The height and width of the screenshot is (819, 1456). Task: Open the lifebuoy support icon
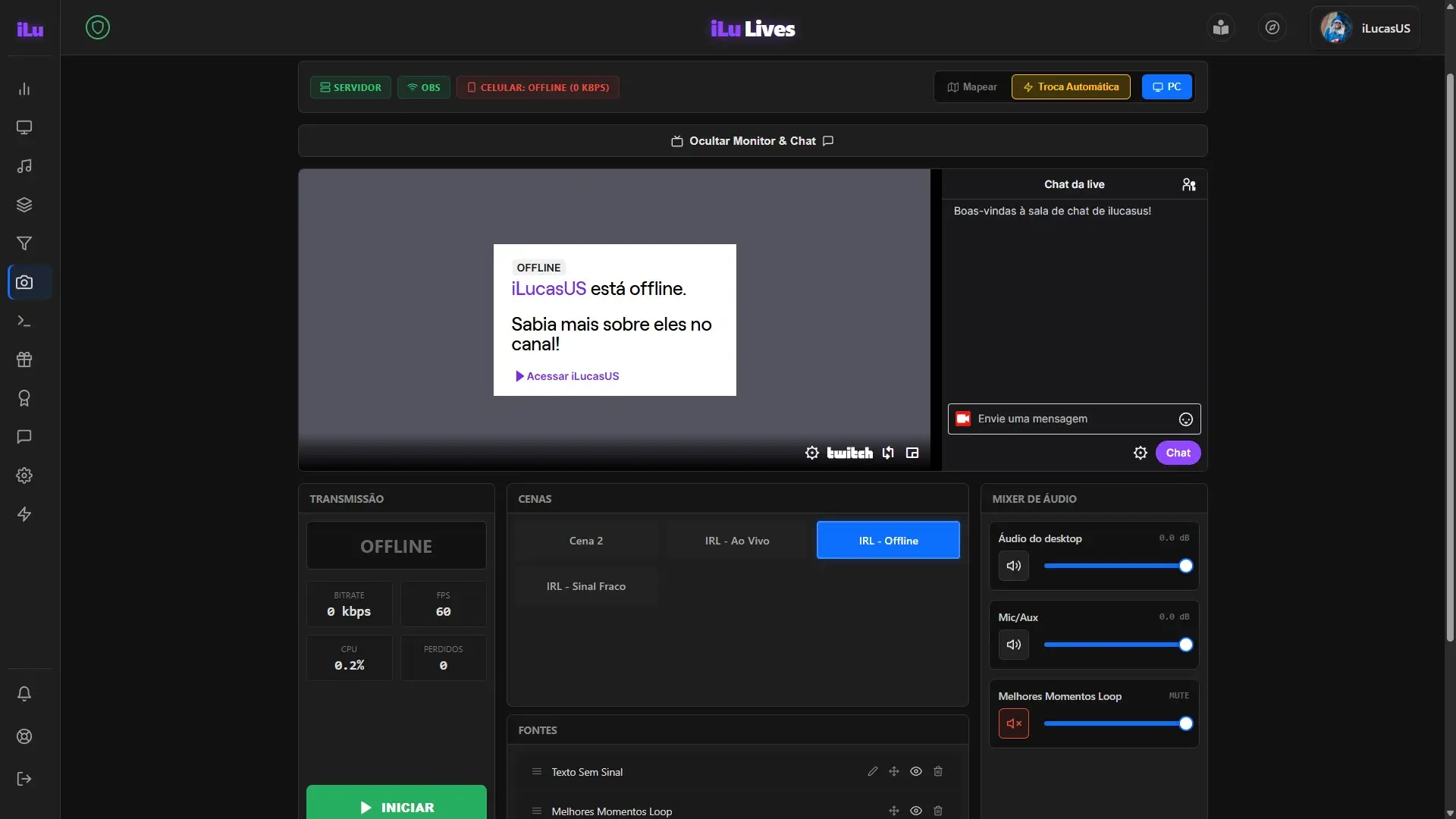pos(24,736)
